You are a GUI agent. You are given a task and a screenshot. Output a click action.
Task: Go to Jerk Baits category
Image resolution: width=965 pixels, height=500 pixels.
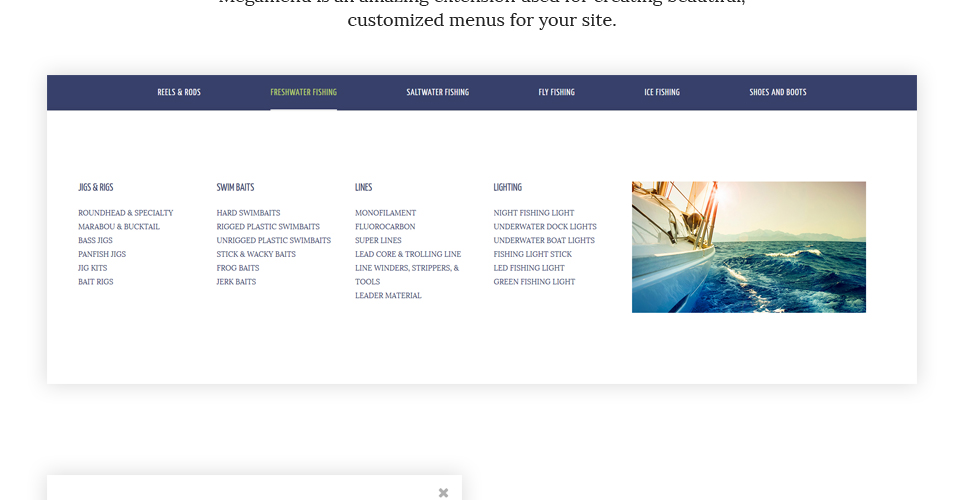point(236,281)
